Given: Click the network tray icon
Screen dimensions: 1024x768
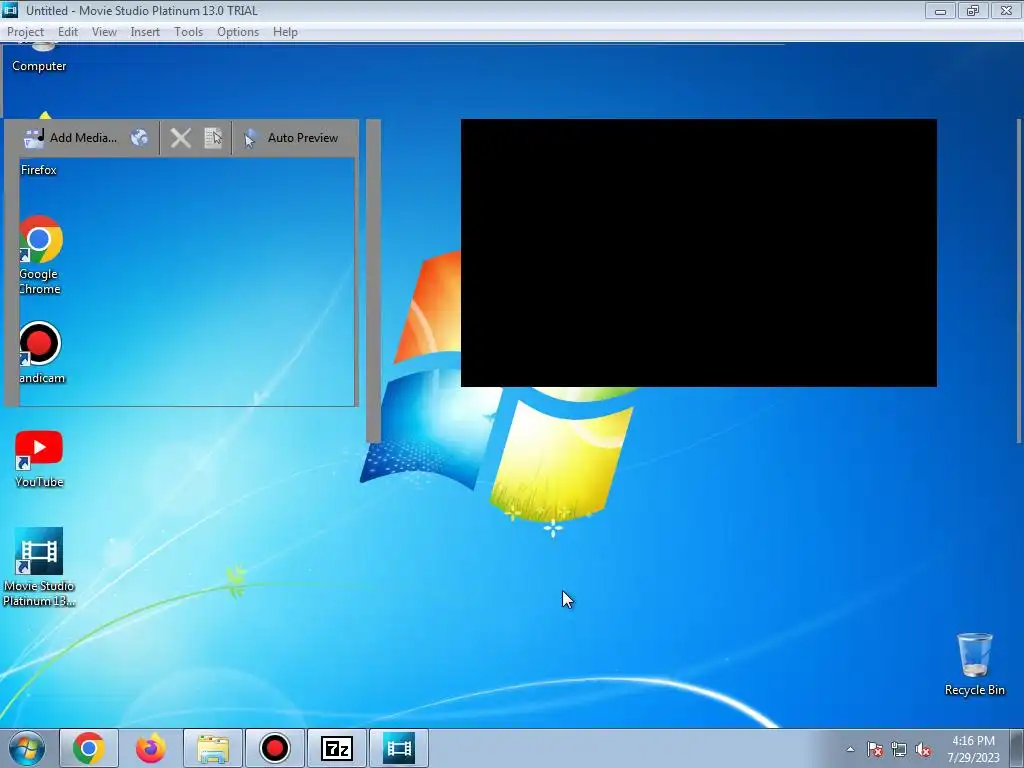Looking at the screenshot, I should click(x=899, y=749).
